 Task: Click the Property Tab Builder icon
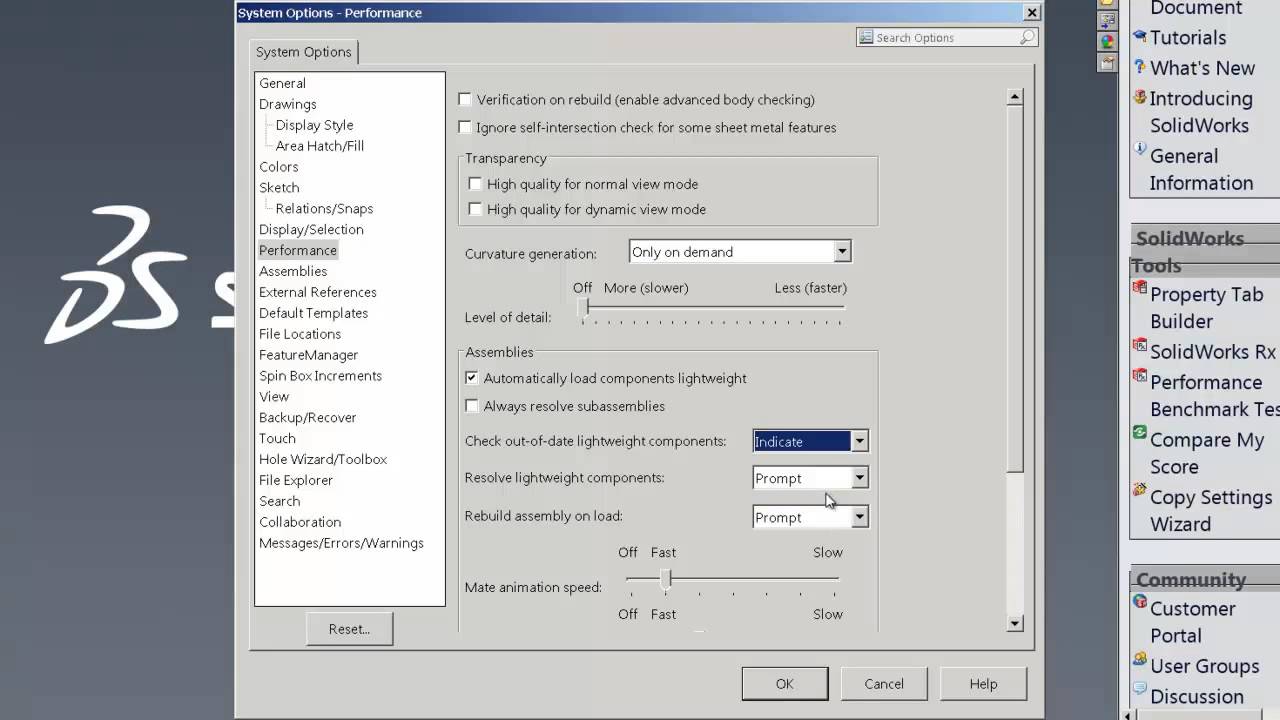tap(1139, 288)
